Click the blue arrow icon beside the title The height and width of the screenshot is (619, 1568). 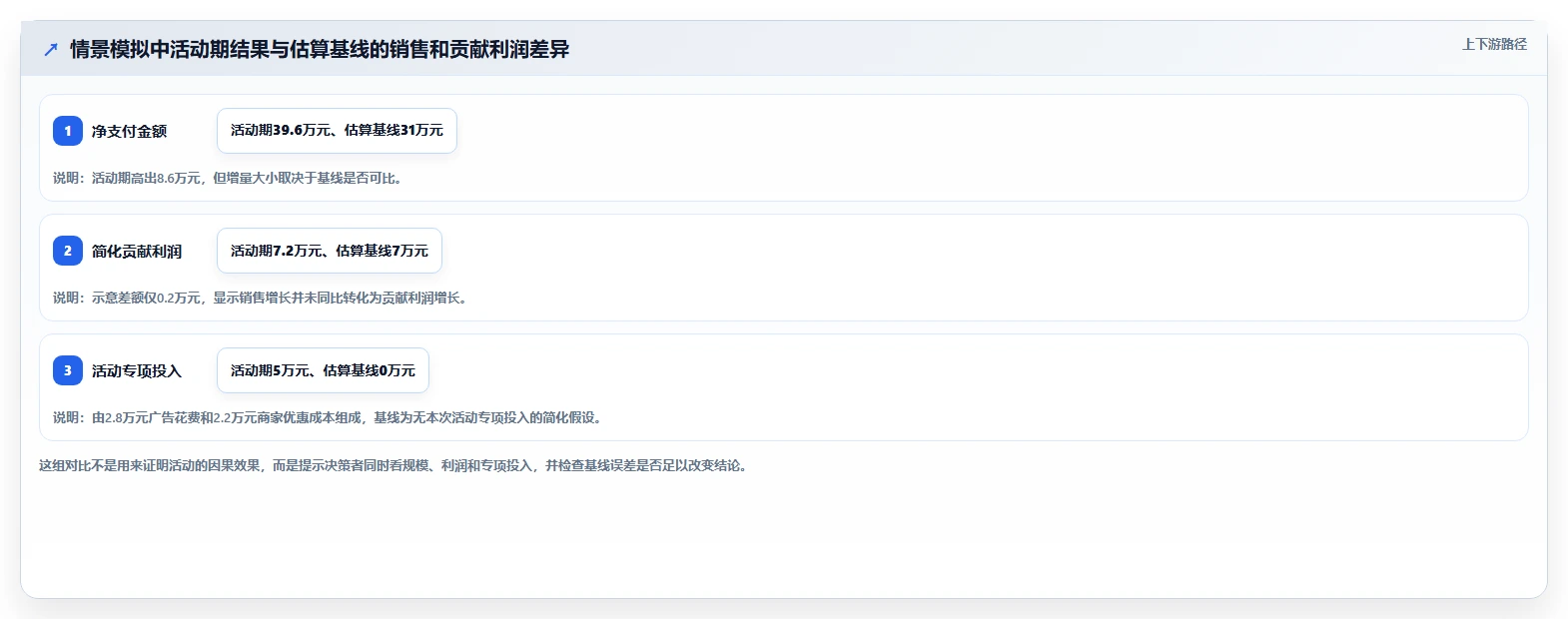[51, 49]
